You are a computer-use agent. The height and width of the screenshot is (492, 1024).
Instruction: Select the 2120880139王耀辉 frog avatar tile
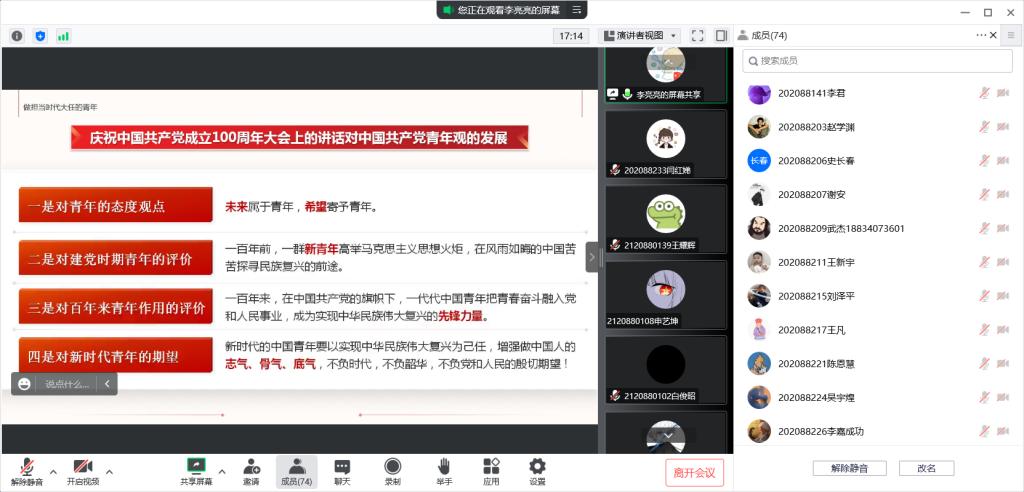666,220
